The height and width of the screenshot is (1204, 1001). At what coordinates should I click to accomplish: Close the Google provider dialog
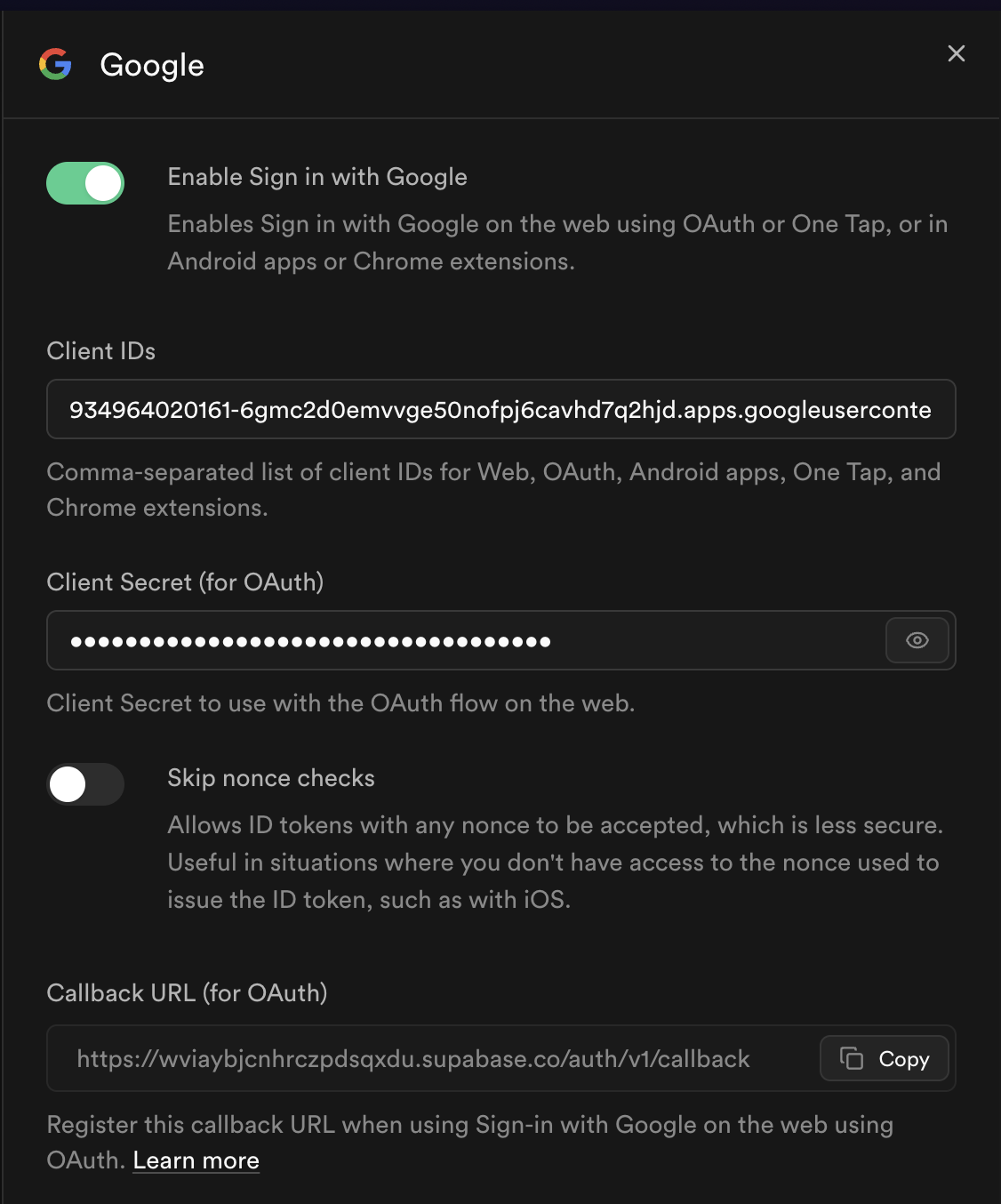point(956,53)
